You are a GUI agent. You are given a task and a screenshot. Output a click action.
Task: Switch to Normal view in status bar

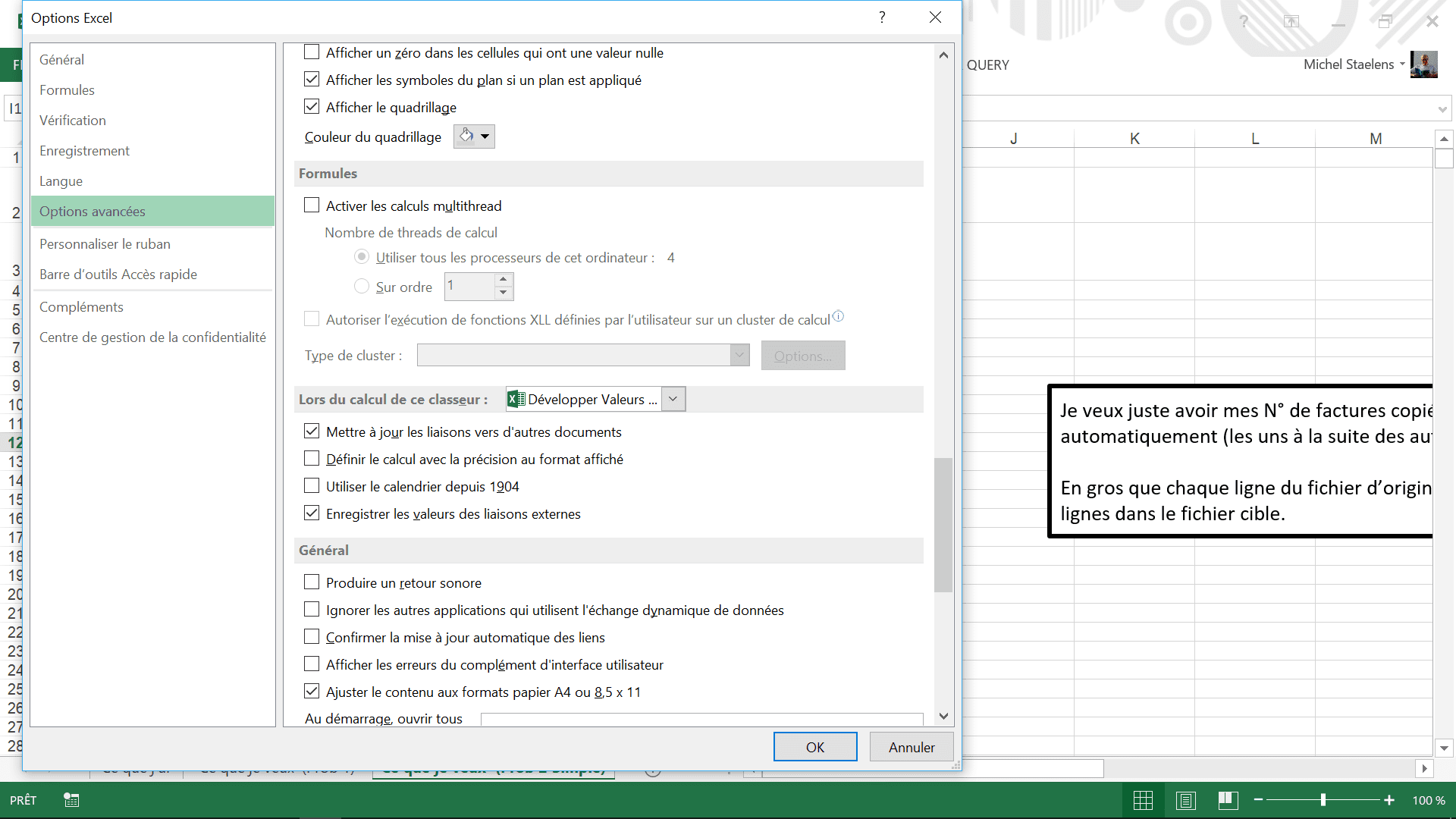1143,800
